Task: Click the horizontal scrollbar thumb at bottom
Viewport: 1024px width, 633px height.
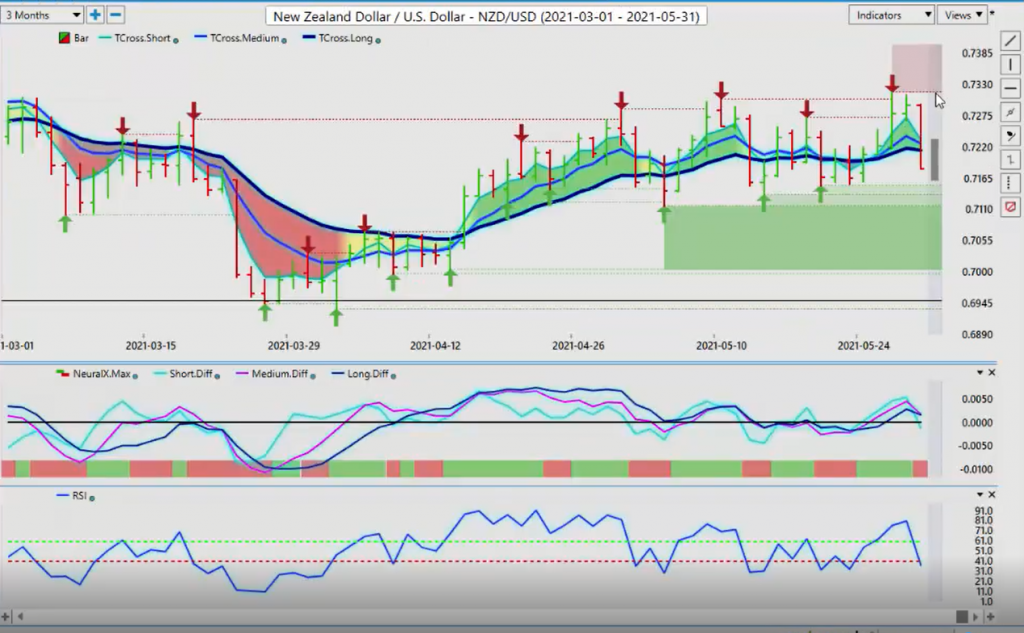Action: pos(961,617)
